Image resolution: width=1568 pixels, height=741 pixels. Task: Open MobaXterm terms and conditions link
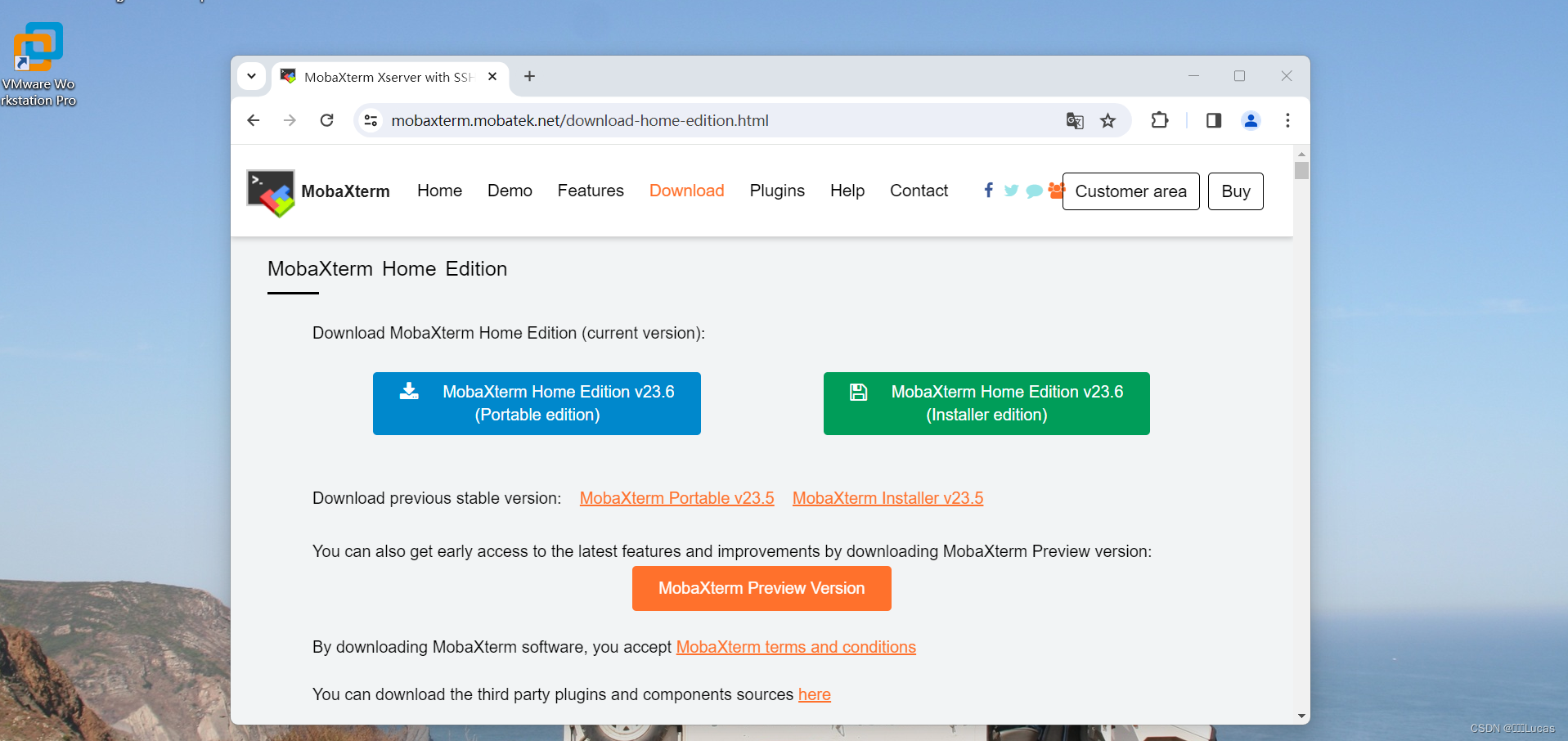click(796, 647)
